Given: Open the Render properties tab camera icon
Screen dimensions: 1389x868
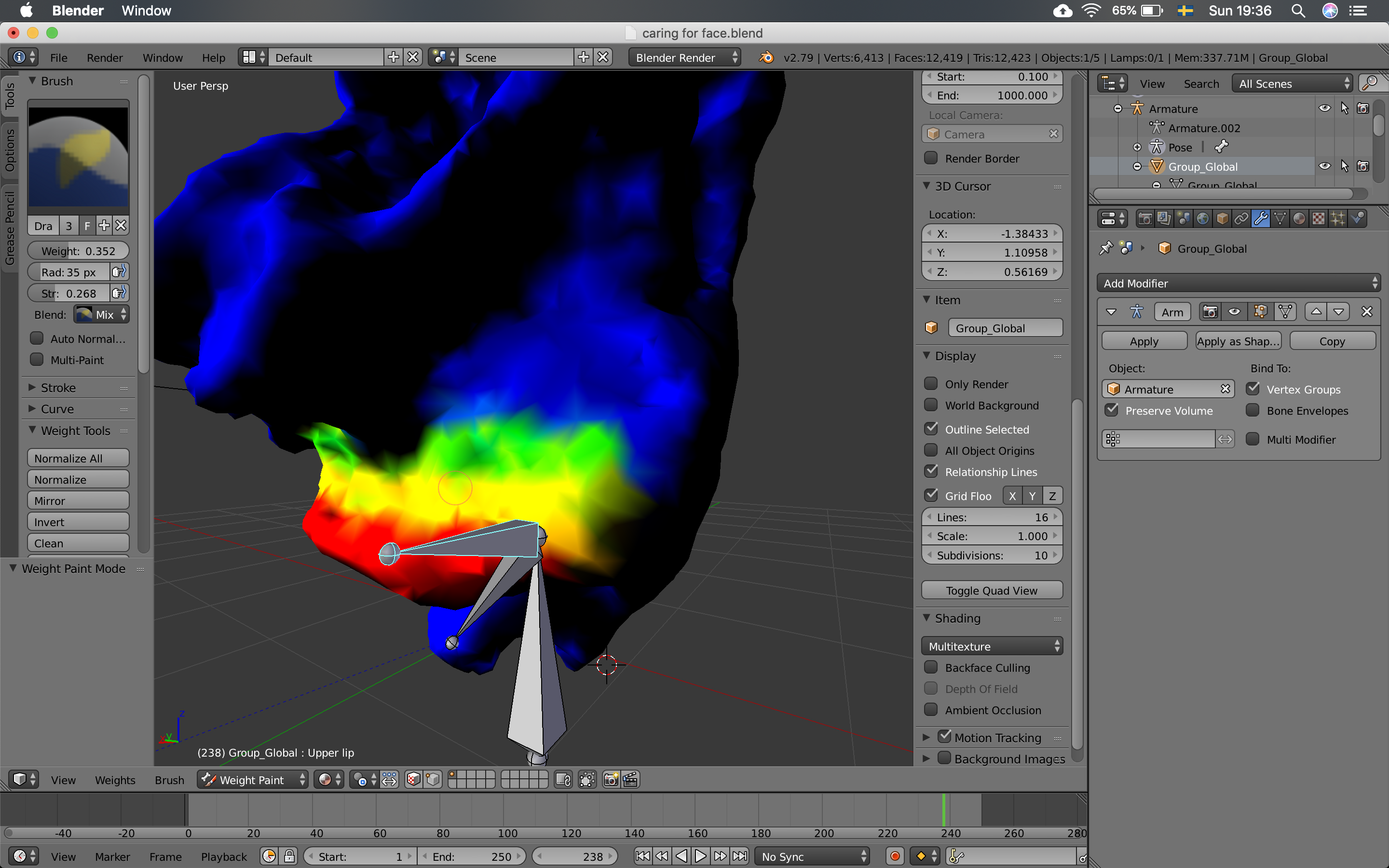Looking at the screenshot, I should pos(1144,219).
